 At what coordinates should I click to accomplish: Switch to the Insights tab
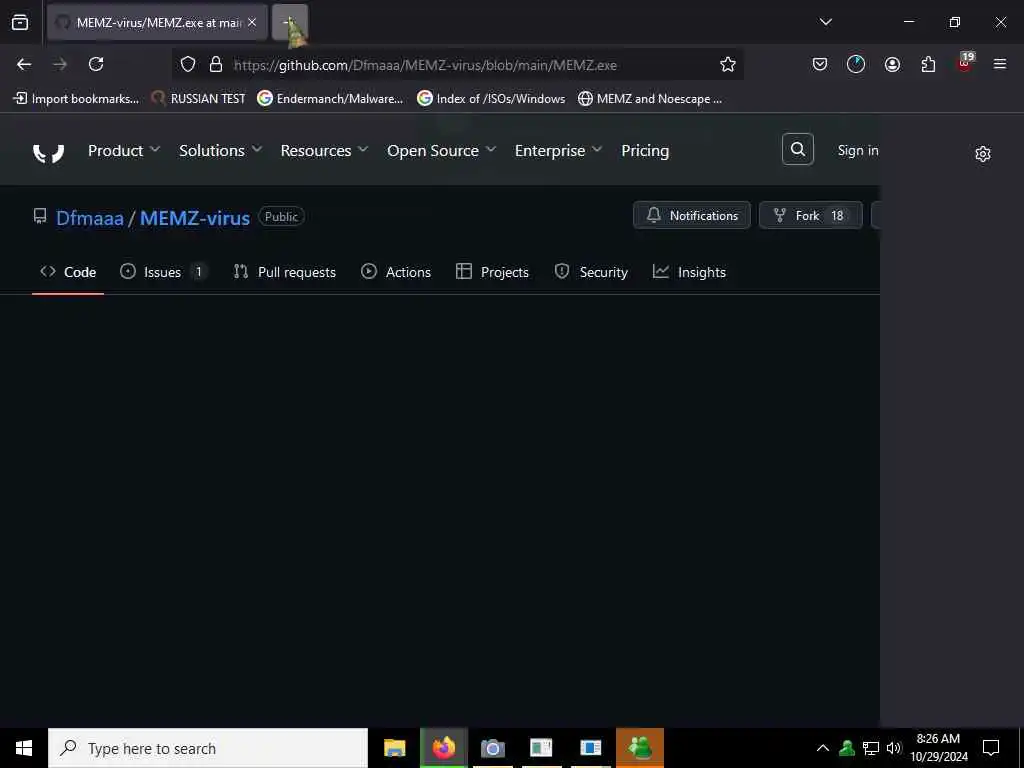point(689,272)
